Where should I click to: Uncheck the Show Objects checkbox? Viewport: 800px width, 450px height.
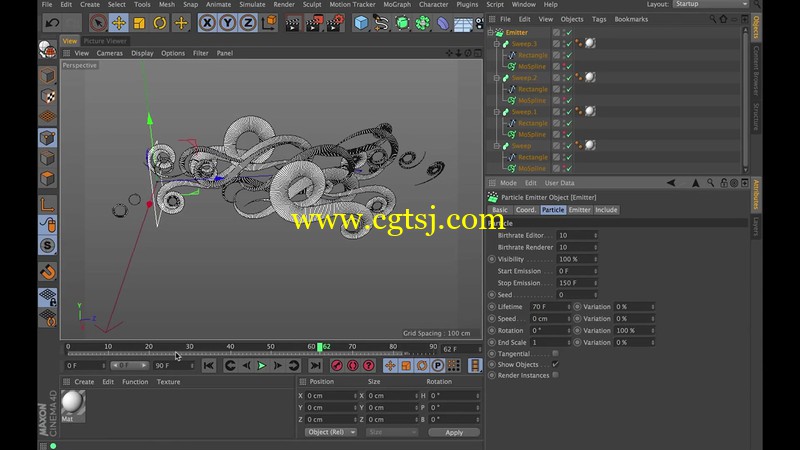[555, 364]
